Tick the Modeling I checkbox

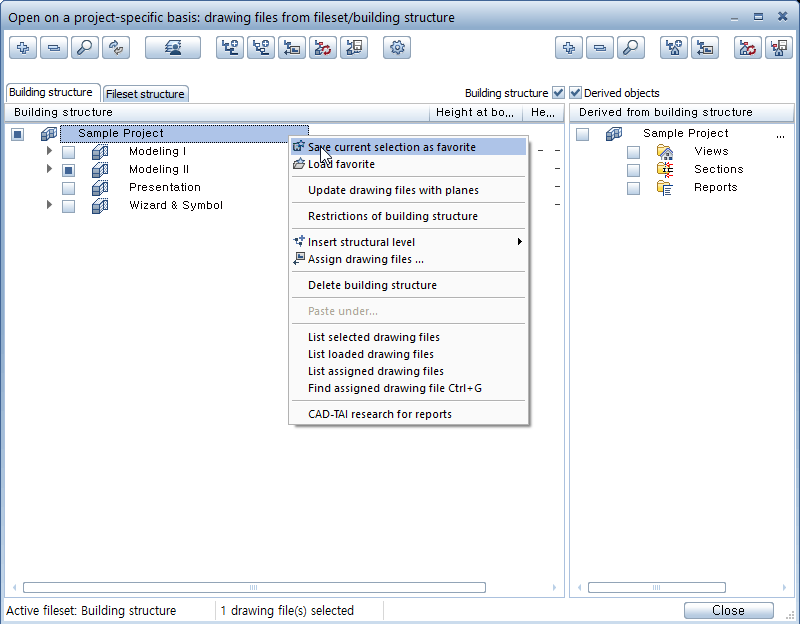point(69,152)
